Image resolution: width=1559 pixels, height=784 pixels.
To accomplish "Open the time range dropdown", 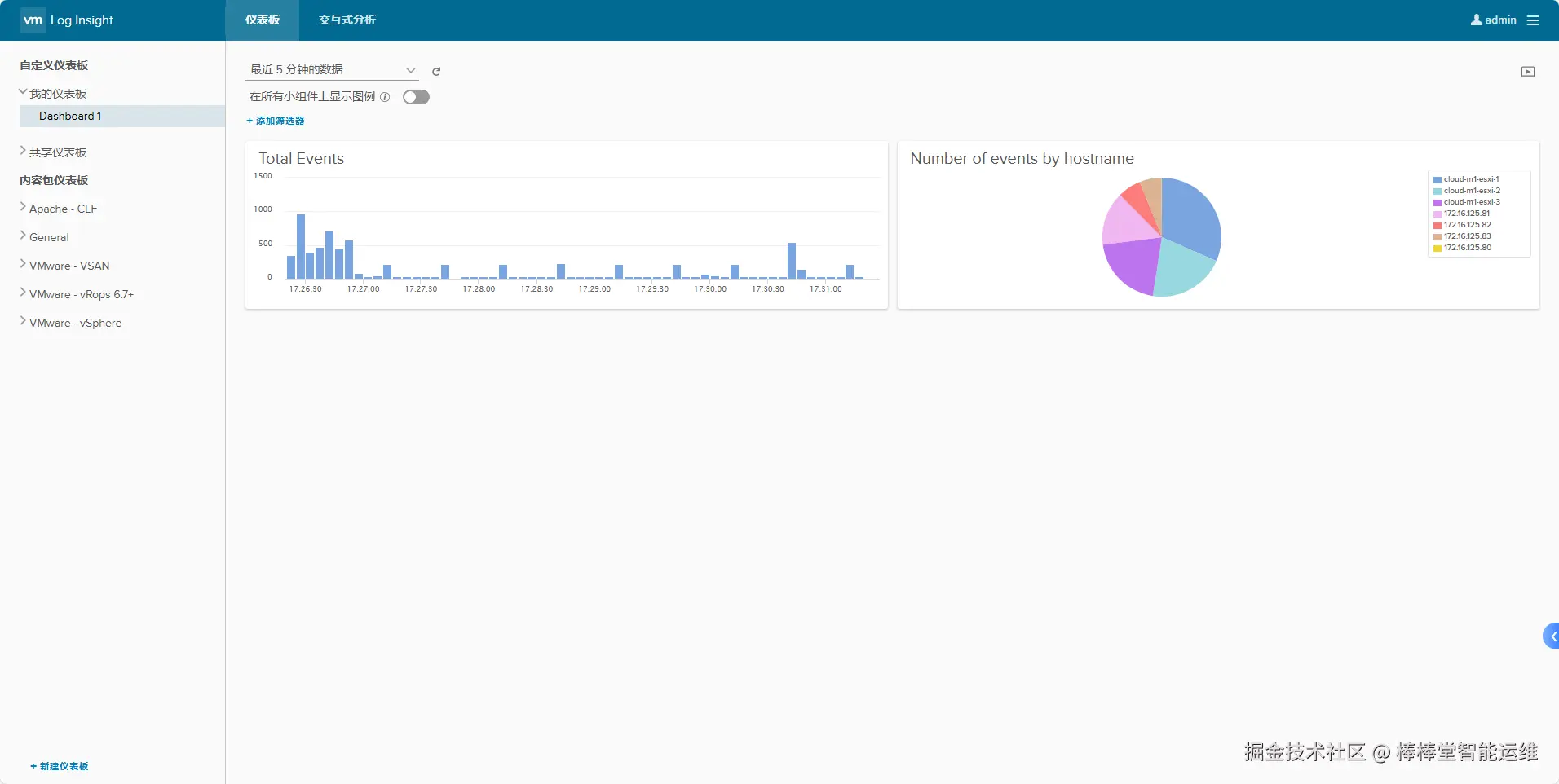I will tap(332, 70).
